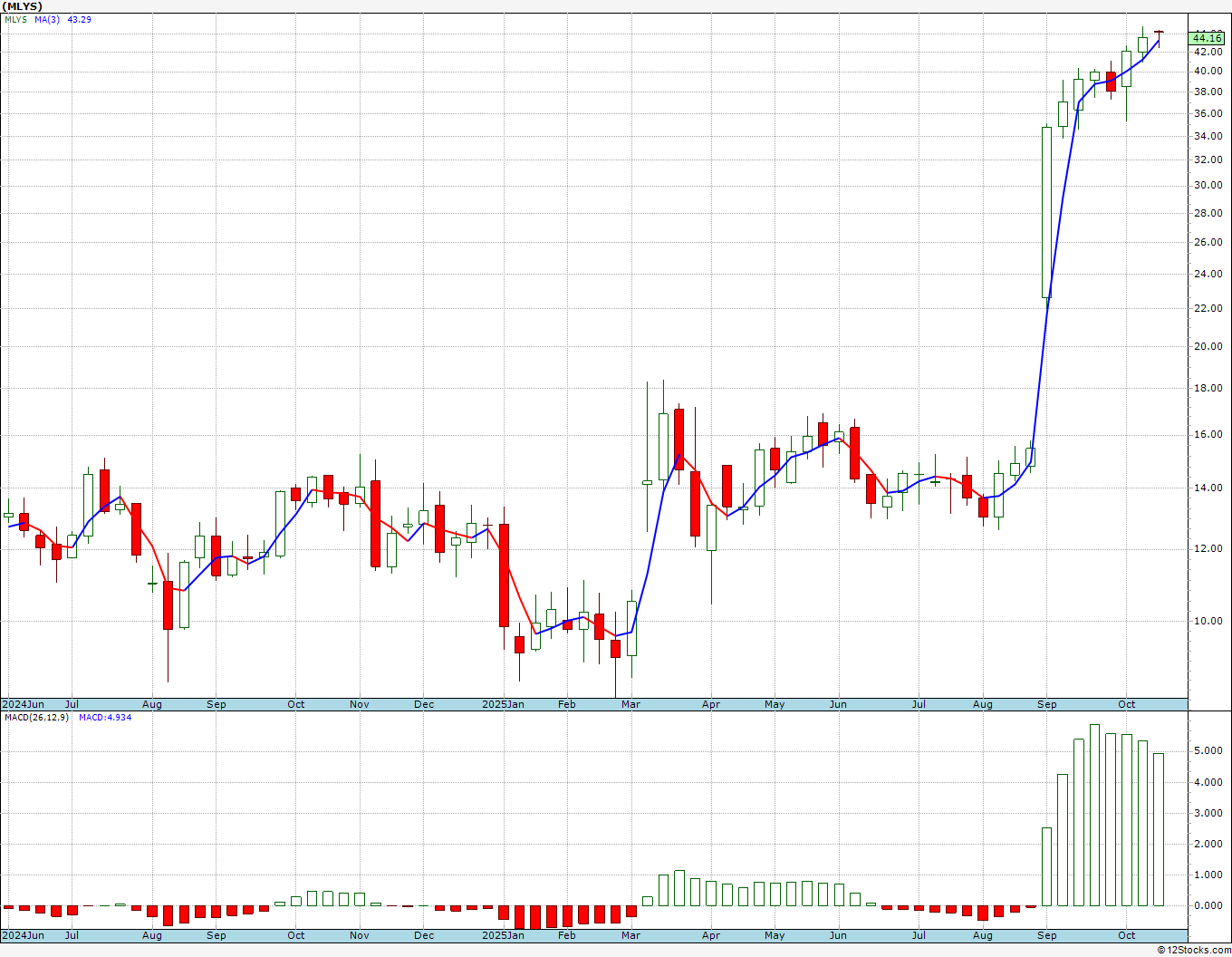Screen dimensions: 1232x957
Task: Click the 10.00 price axis label
Action: (x=1208, y=621)
